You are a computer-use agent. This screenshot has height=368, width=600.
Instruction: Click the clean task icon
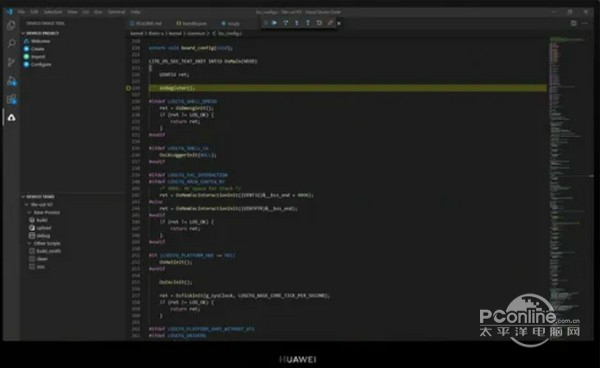(x=32, y=259)
